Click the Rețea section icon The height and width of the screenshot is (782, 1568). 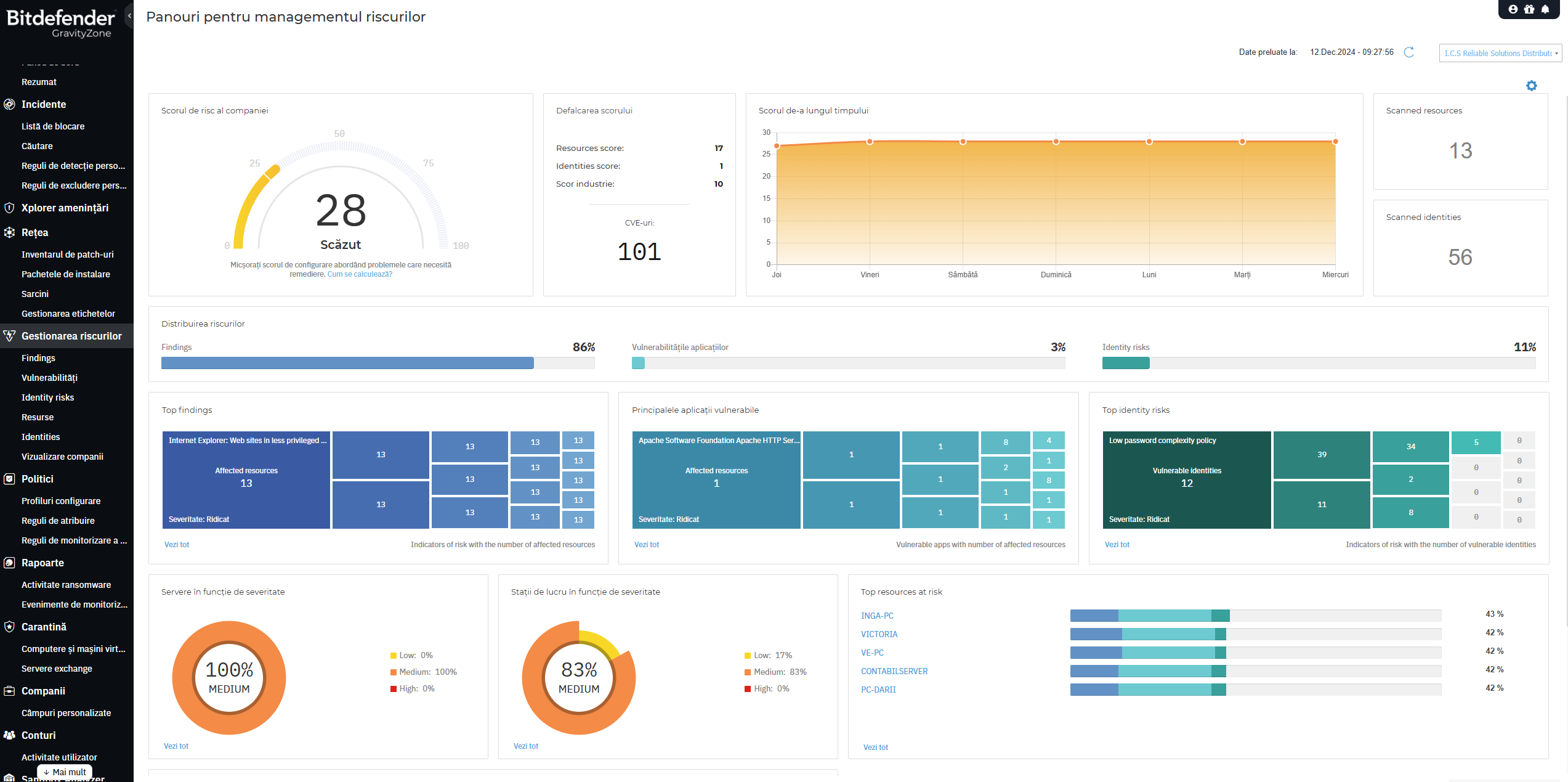(9, 232)
